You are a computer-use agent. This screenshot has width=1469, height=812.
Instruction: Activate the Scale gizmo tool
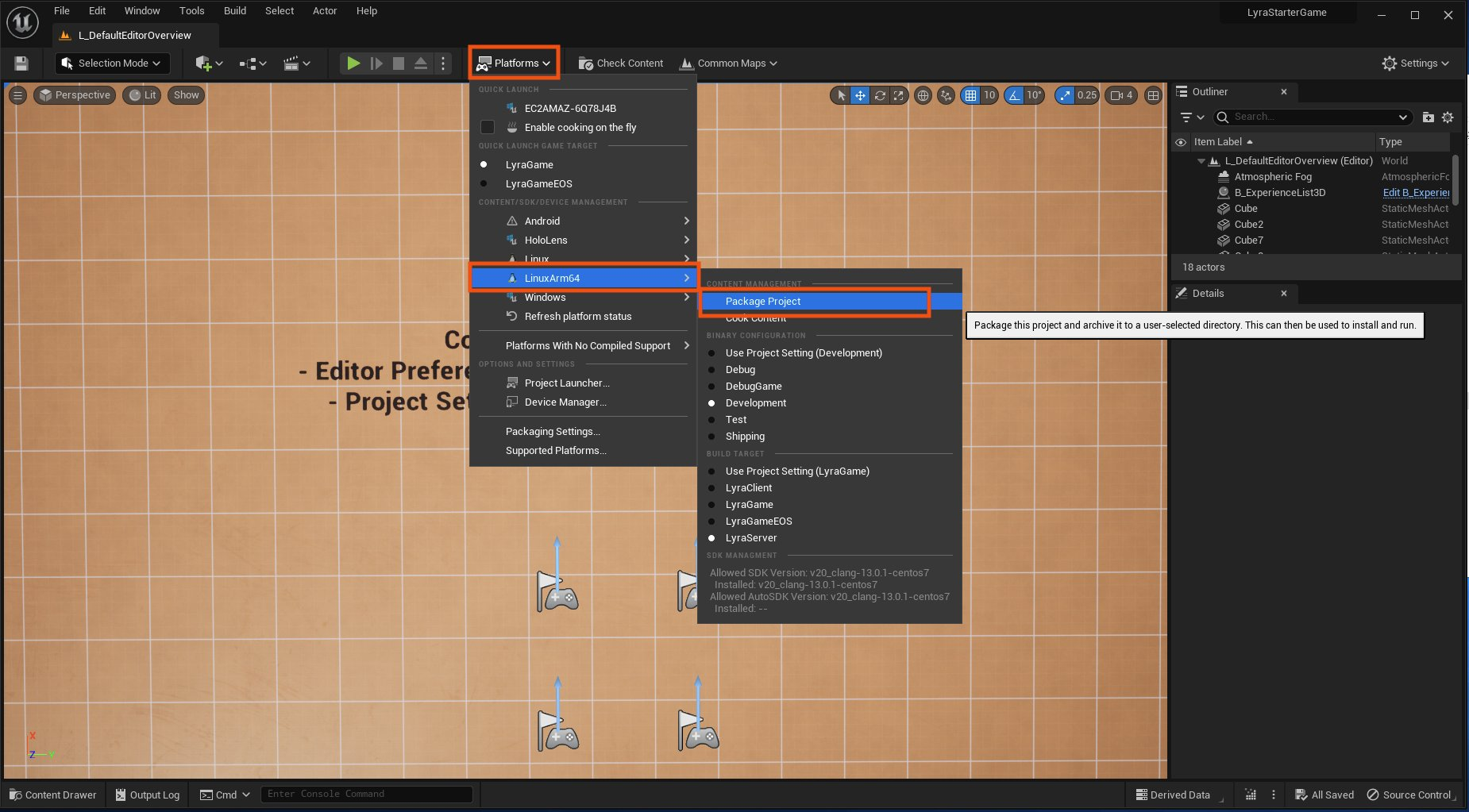899,95
